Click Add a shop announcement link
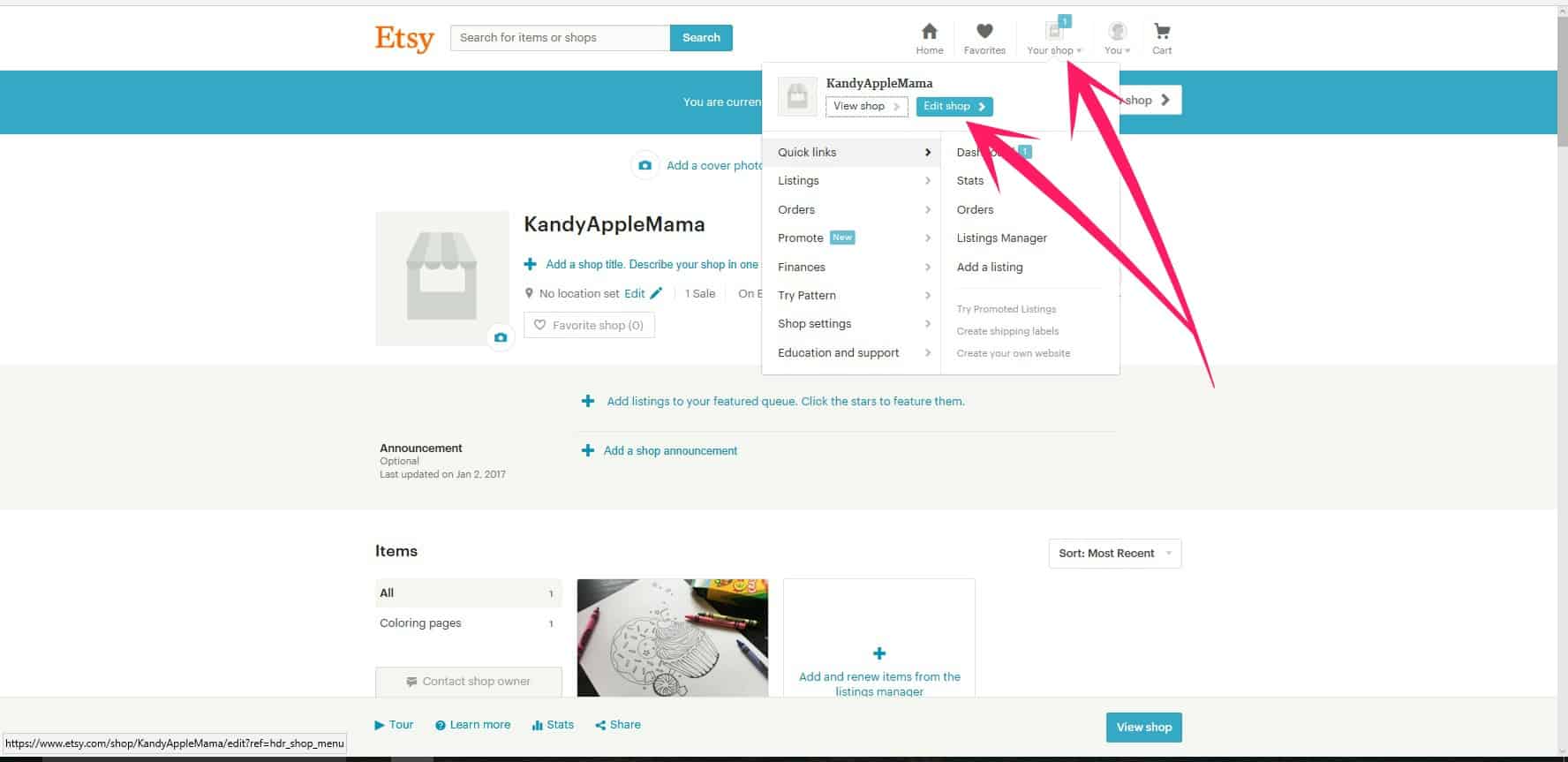The image size is (1568, 762). pyautogui.click(x=670, y=450)
